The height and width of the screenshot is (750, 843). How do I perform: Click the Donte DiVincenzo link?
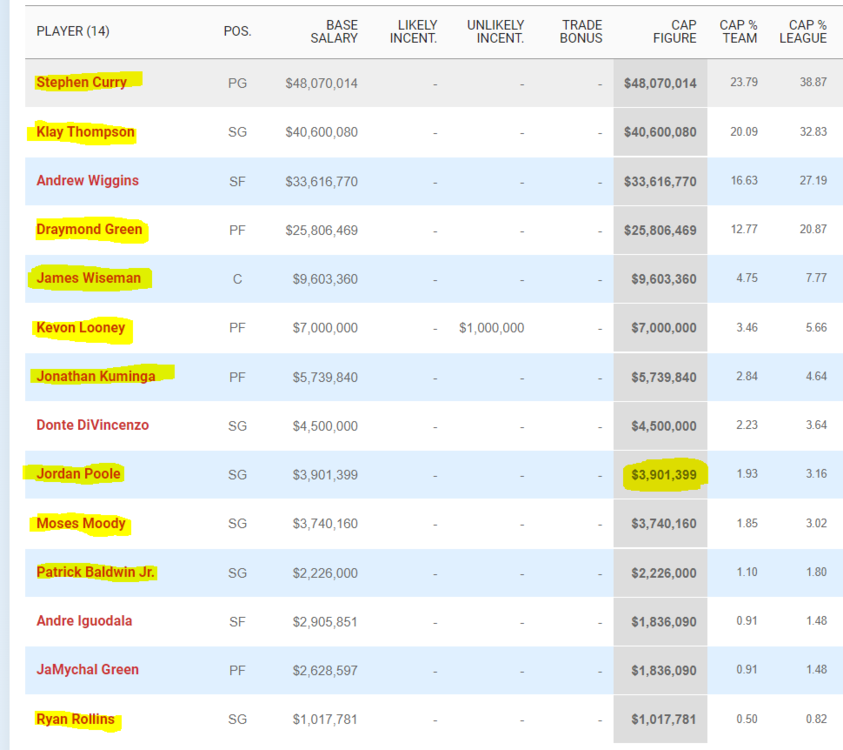92,425
